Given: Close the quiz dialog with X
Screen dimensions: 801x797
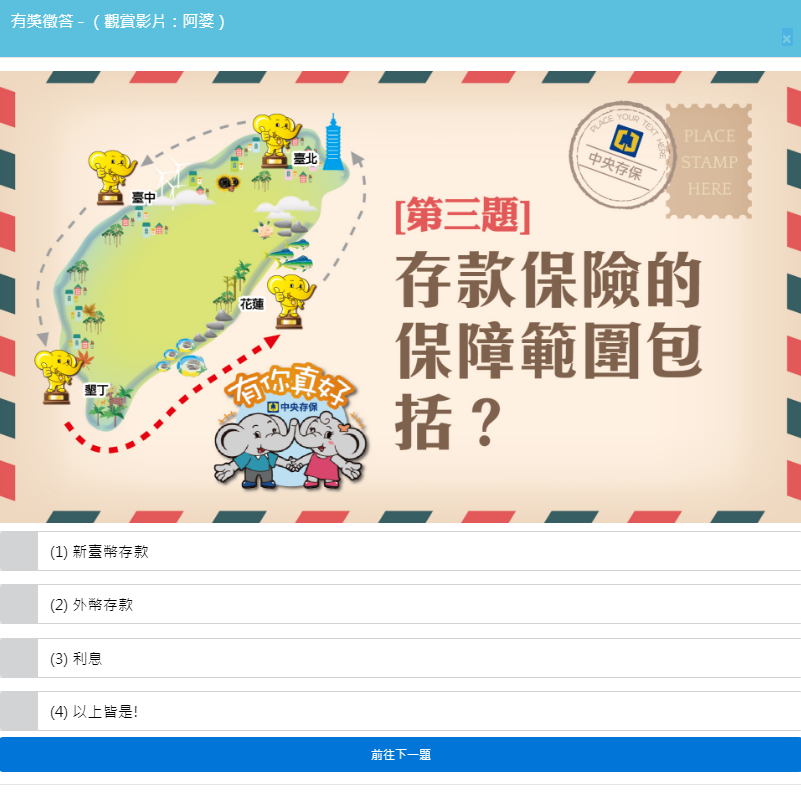Looking at the screenshot, I should point(787,38).
